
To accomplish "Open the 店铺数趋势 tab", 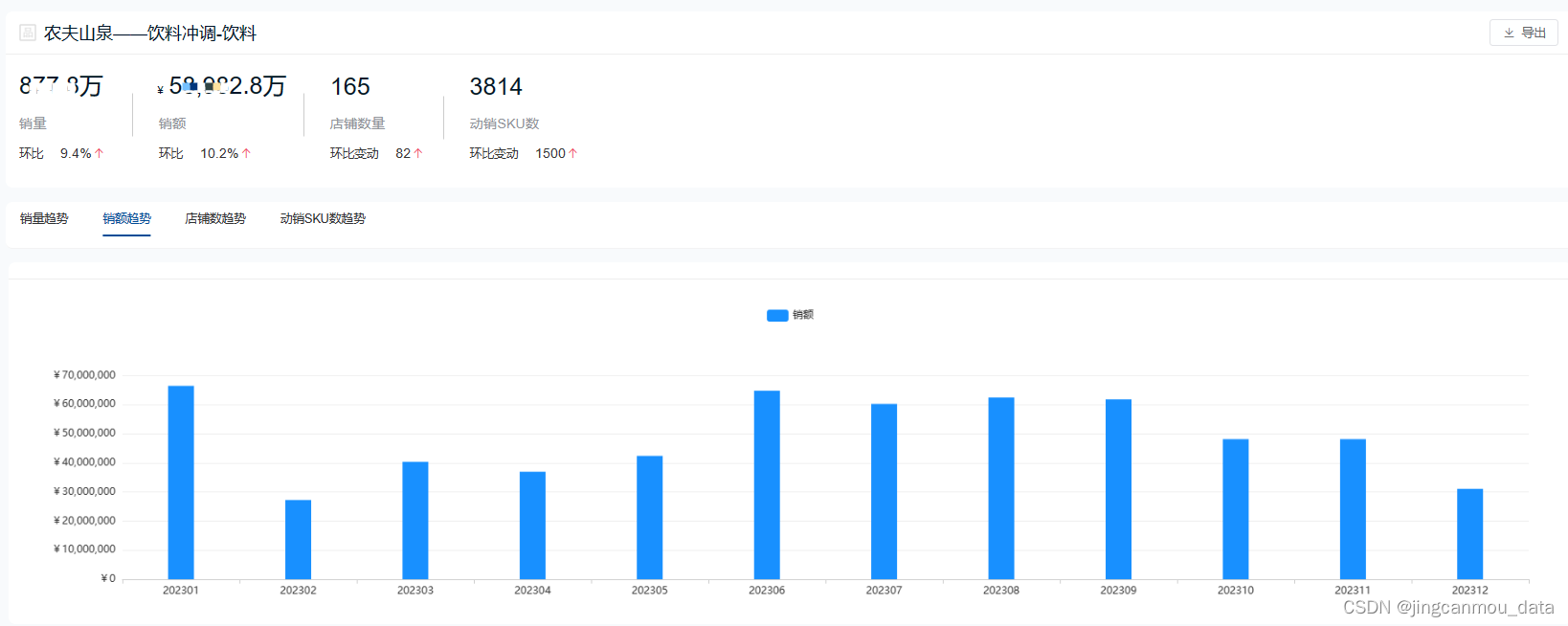I will coord(215,218).
